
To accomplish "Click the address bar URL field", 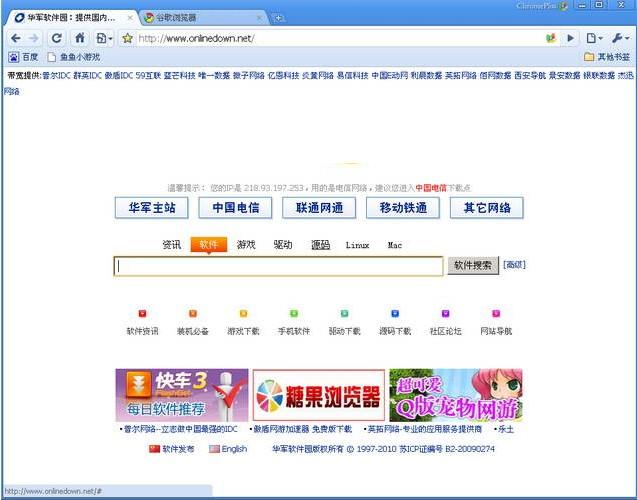I will (339, 39).
